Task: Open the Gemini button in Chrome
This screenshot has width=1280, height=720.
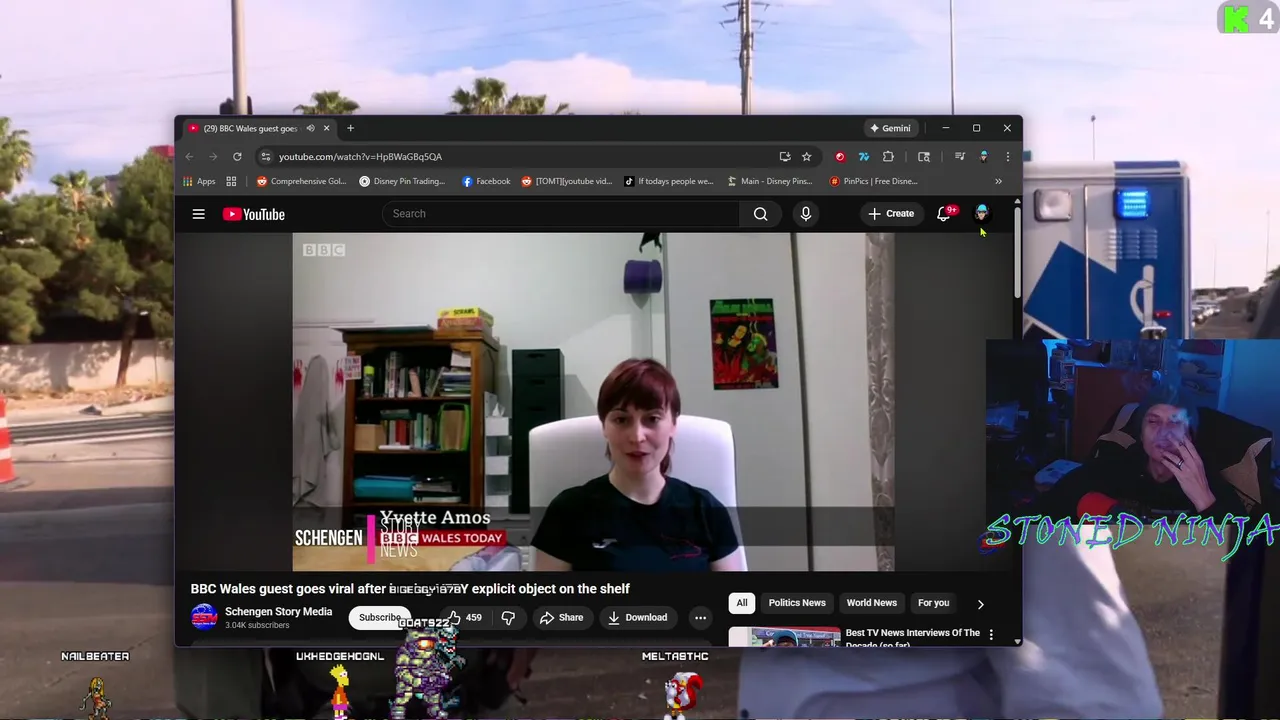Action: [890, 128]
